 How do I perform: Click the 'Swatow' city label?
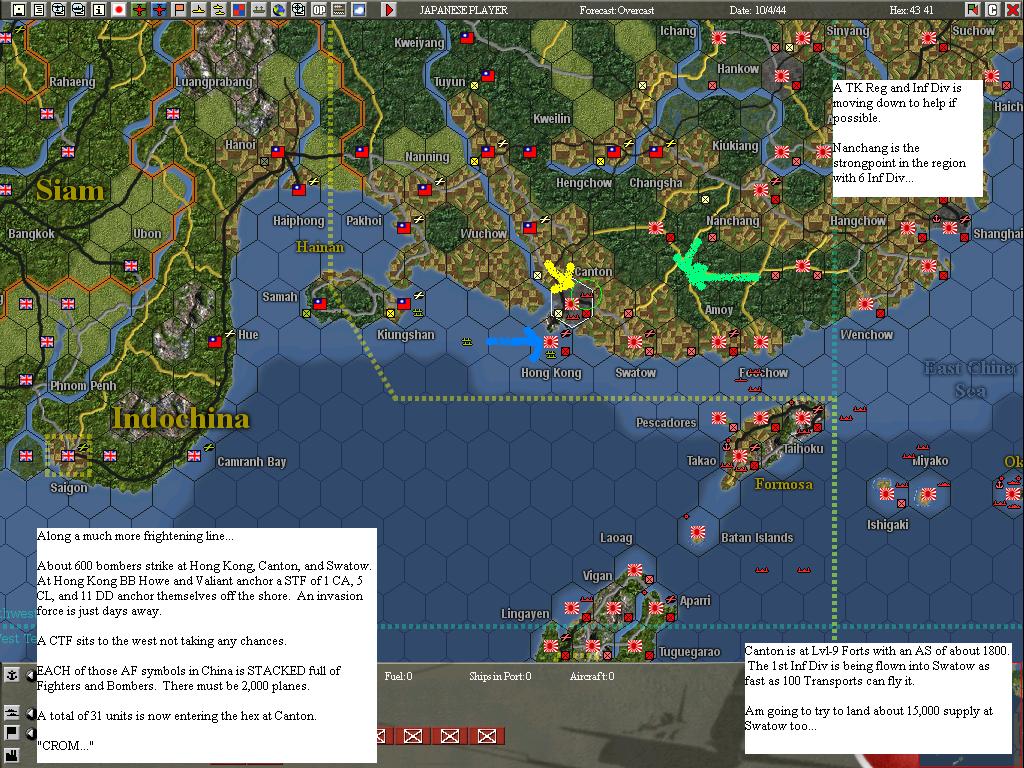point(635,373)
